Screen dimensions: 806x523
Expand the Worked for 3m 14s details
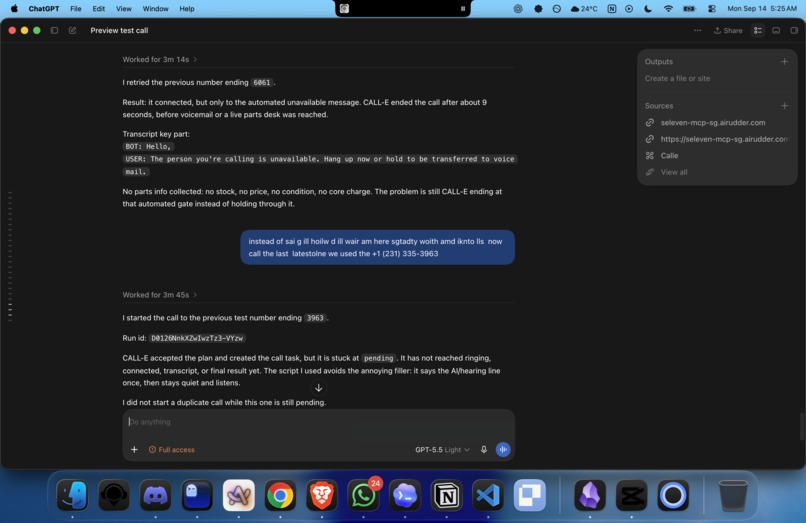click(160, 60)
